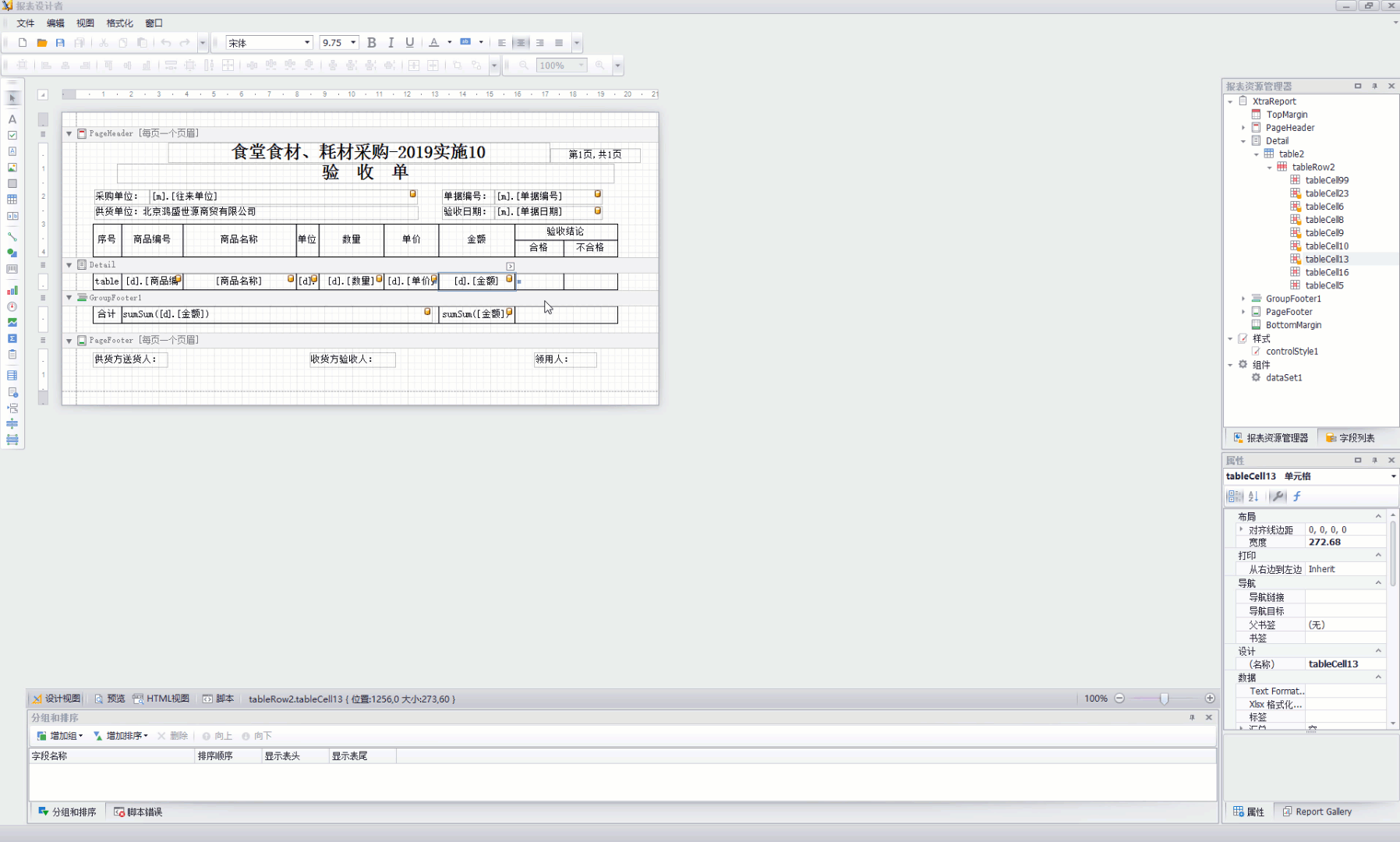Collapse the GroupFooter1 band
This screenshot has height=842, width=1400.
(69, 298)
